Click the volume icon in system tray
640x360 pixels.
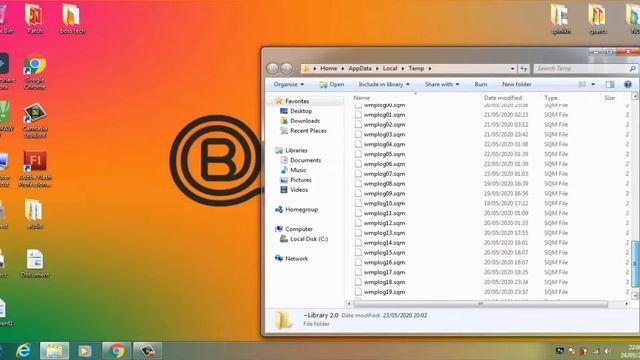[x=607, y=351]
